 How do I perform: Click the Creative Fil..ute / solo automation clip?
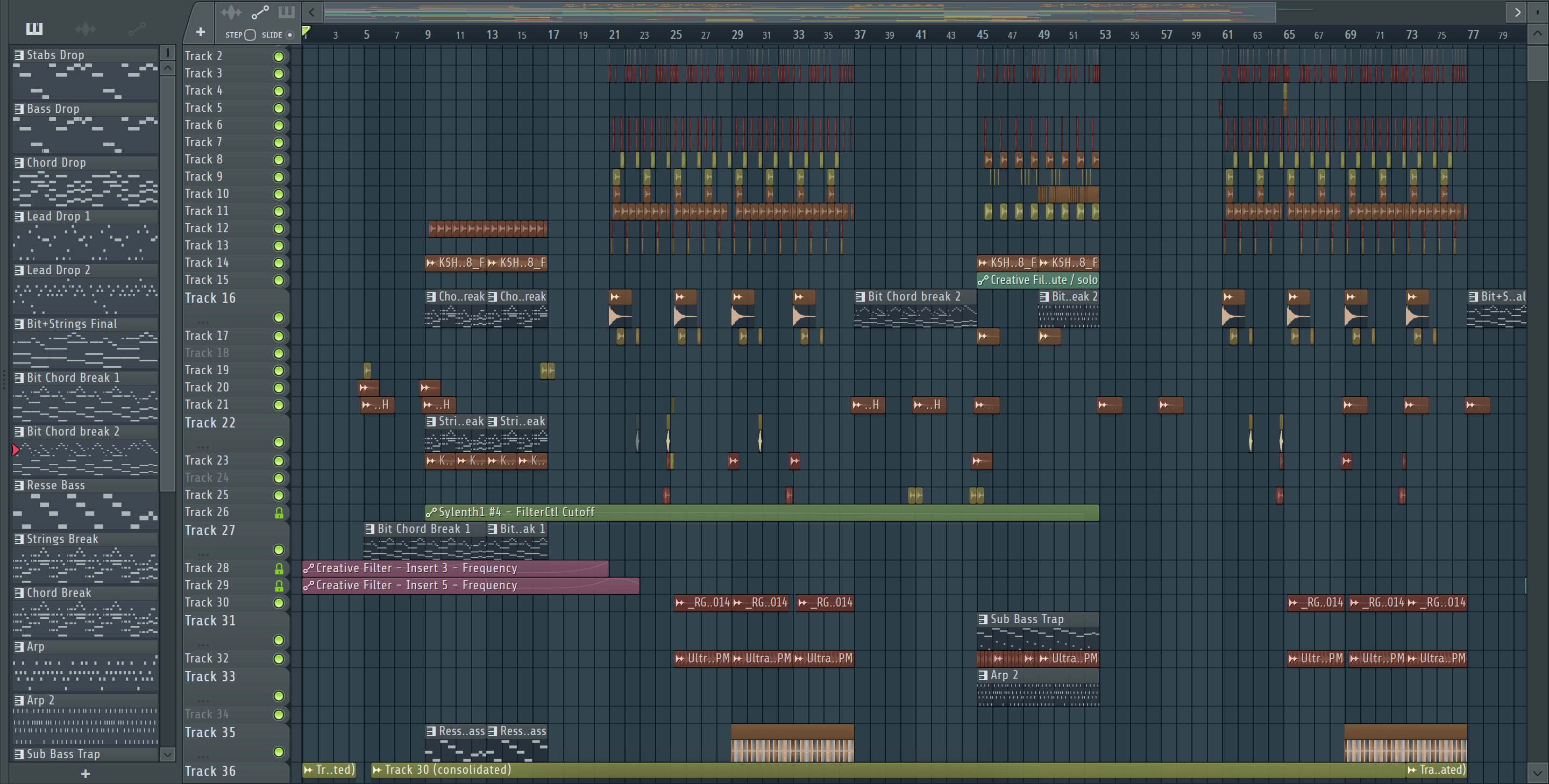tap(1038, 280)
